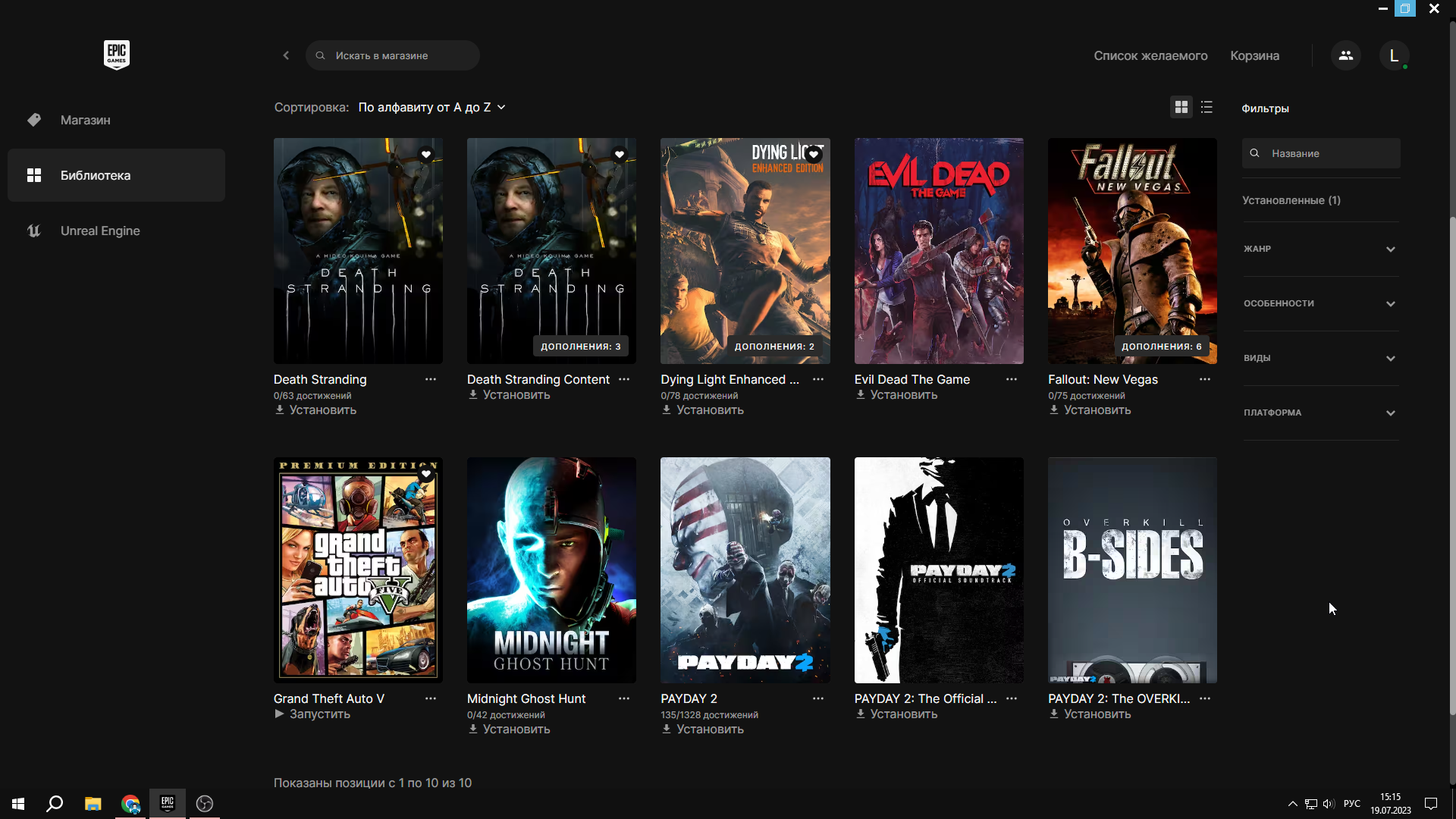Image resolution: width=1456 pixels, height=819 pixels.
Task: Install PAYDAY 2: The Official Soundtrack
Action: [x=896, y=714]
